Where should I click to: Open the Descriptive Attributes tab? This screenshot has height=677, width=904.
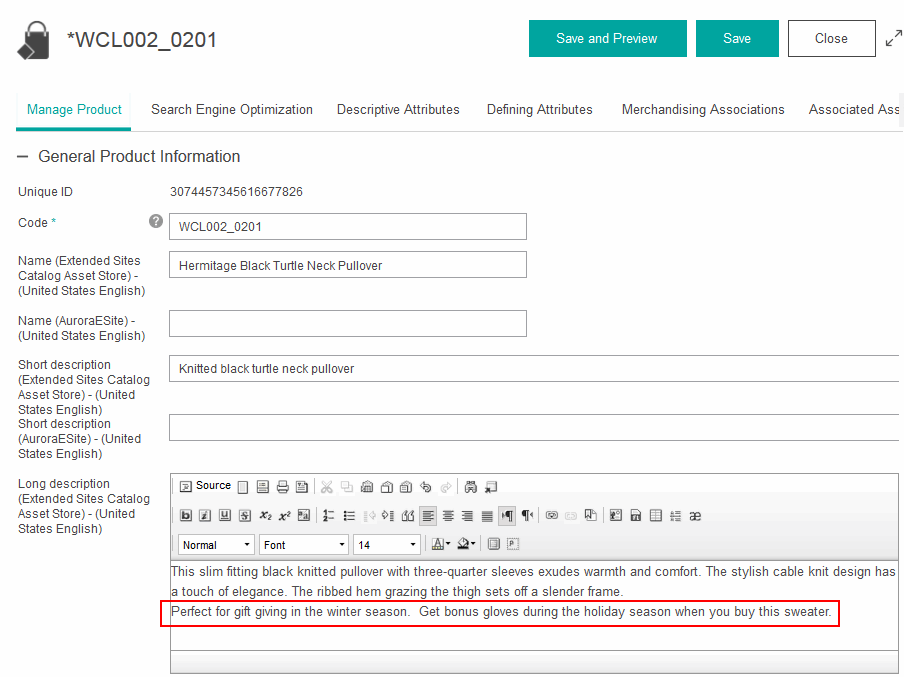click(x=398, y=110)
